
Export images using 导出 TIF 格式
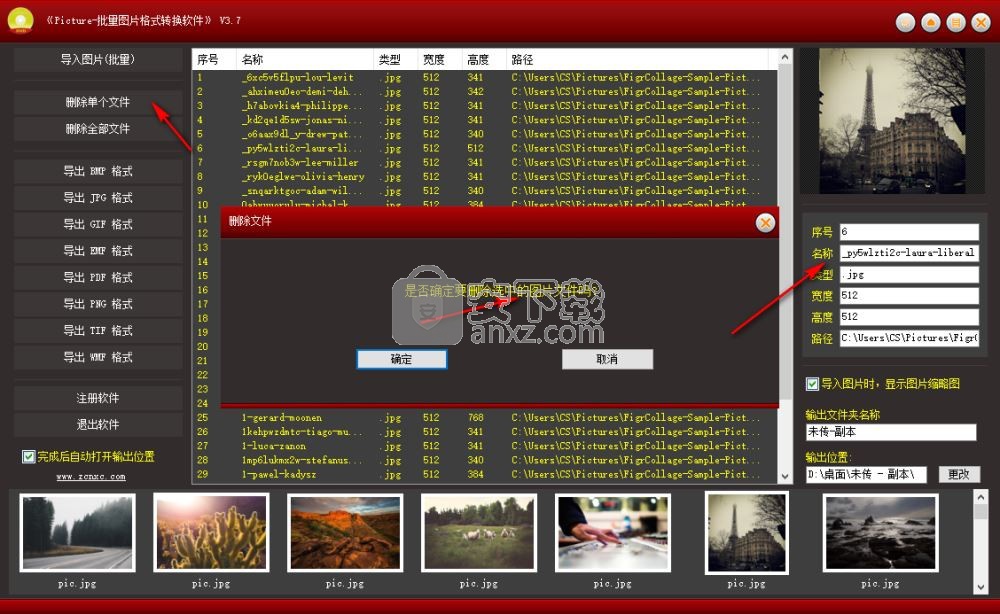point(98,330)
